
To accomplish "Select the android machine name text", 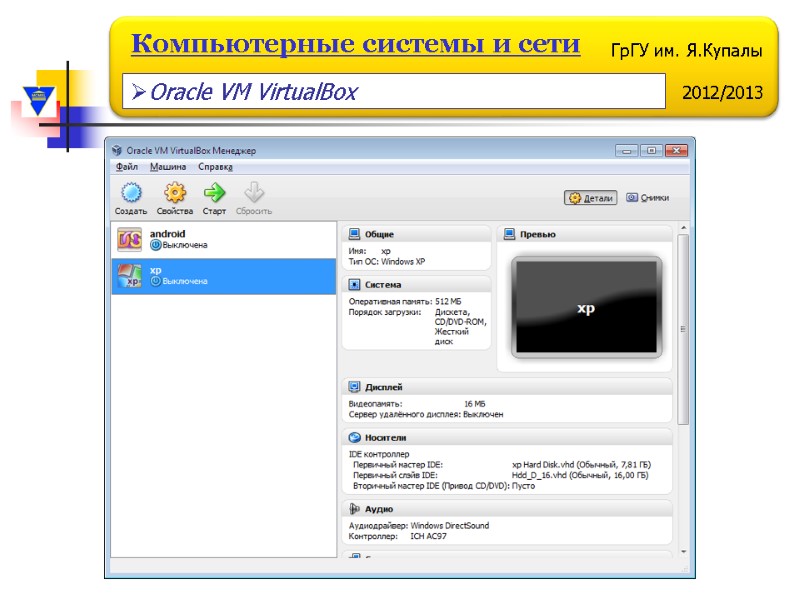I will tap(167, 234).
